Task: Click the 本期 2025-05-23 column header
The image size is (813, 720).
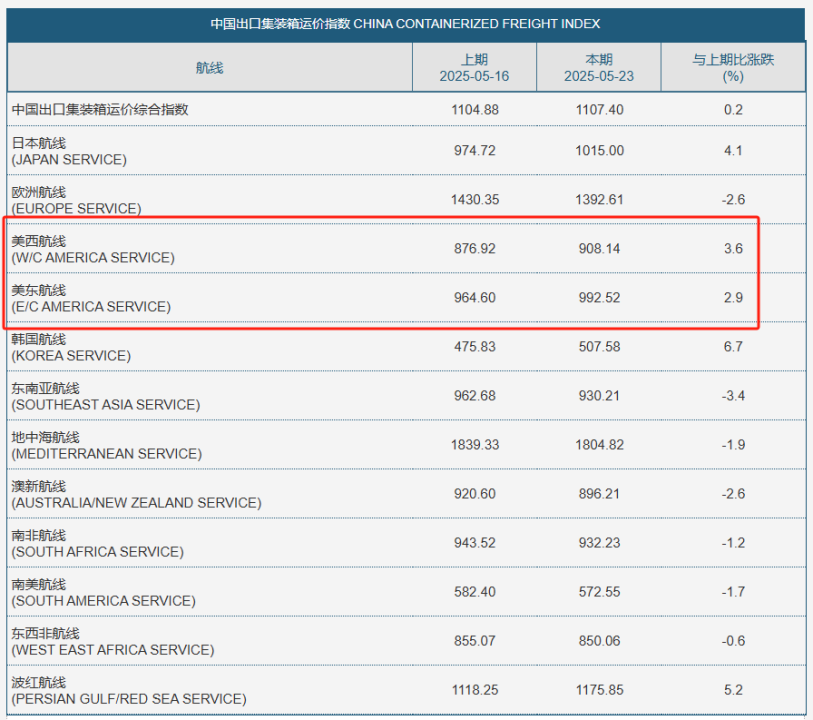Action: point(599,68)
